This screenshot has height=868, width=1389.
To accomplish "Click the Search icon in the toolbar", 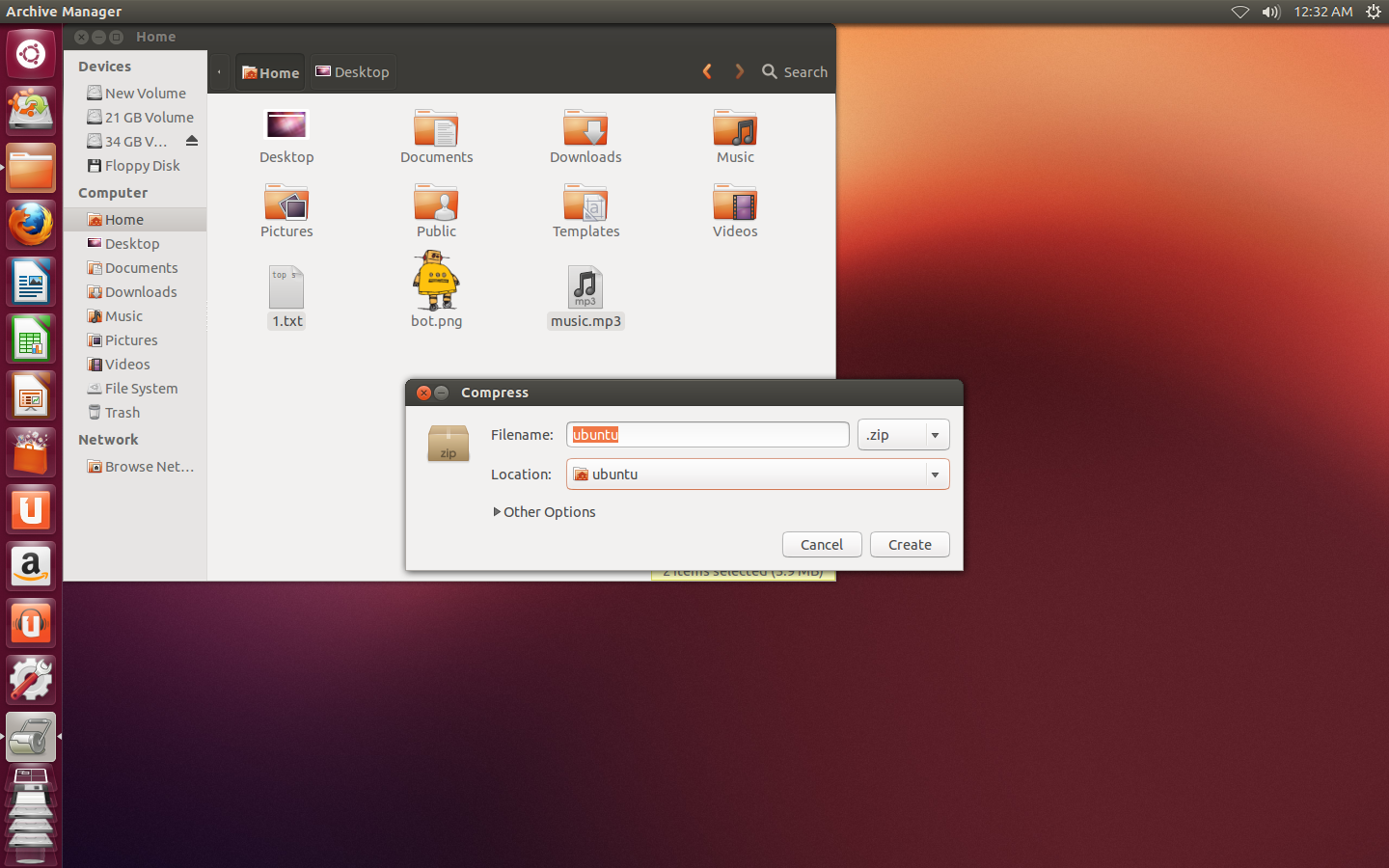I will pyautogui.click(x=769, y=71).
